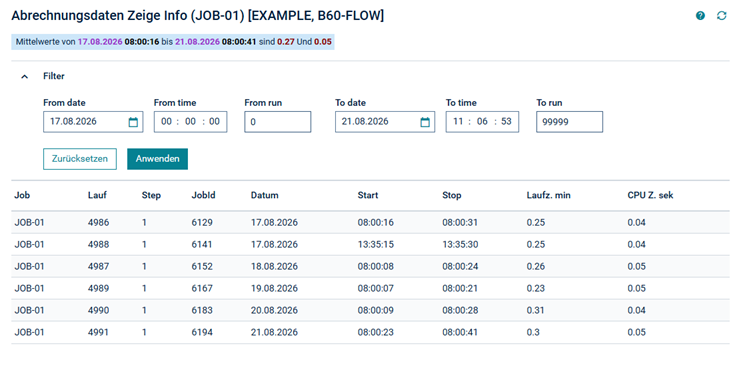Click Laufz. value 0.23
The image size is (737, 370).
pos(536,288)
